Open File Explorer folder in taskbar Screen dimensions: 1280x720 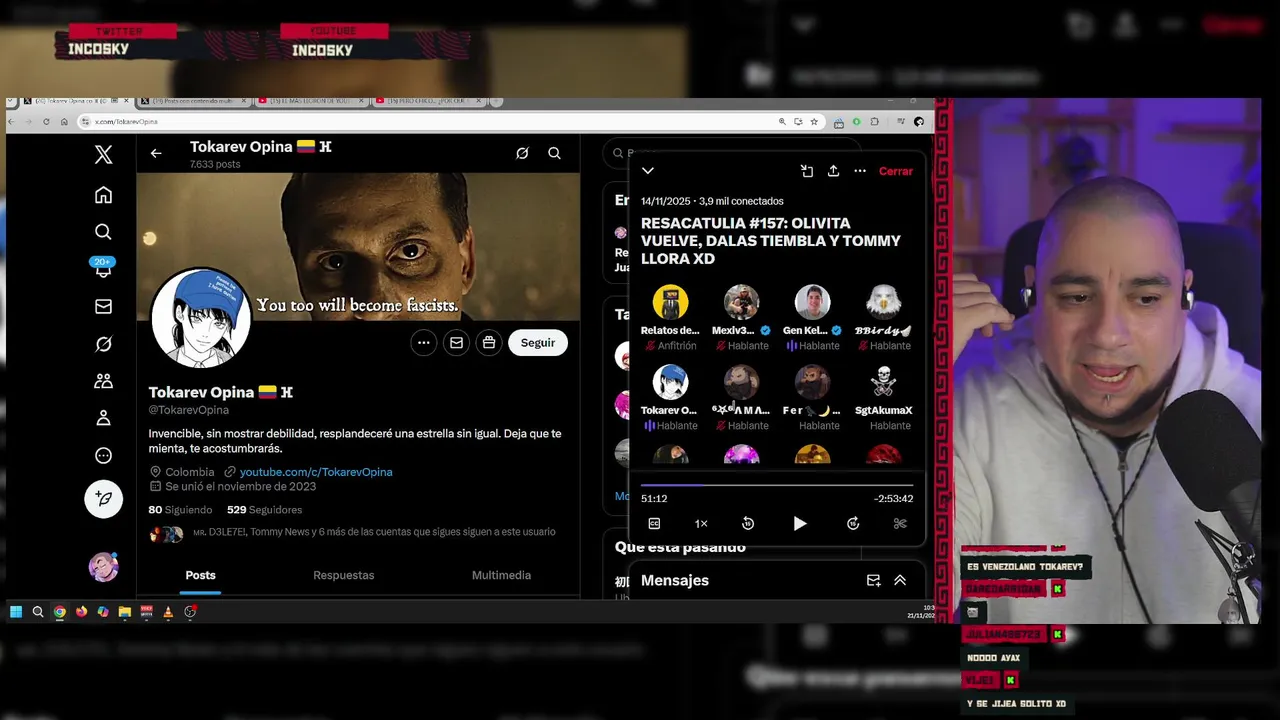point(125,612)
